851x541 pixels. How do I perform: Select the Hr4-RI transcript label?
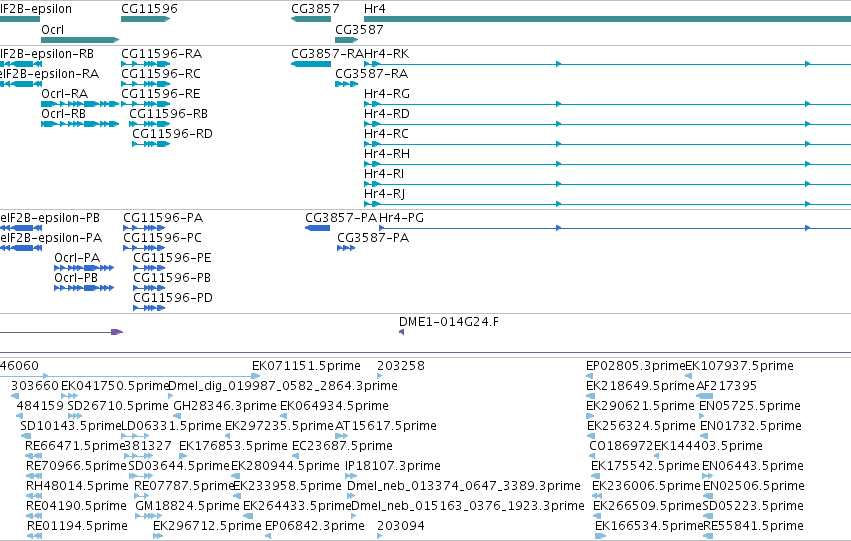pos(384,174)
